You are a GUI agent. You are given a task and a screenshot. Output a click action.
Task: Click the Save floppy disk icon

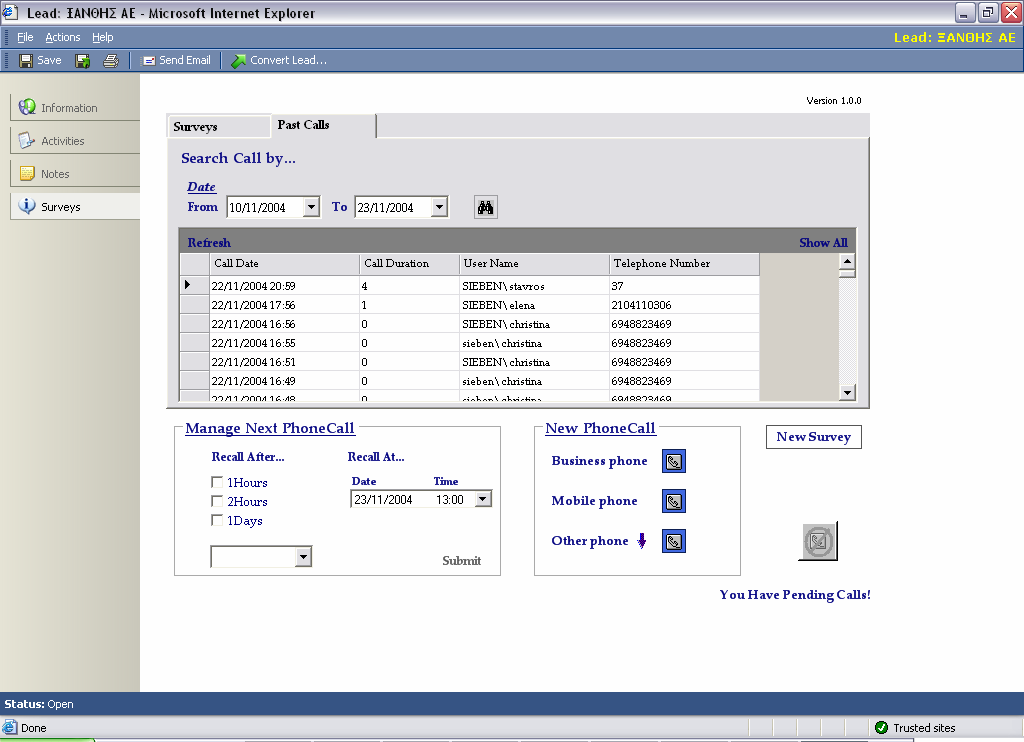click(x=26, y=61)
